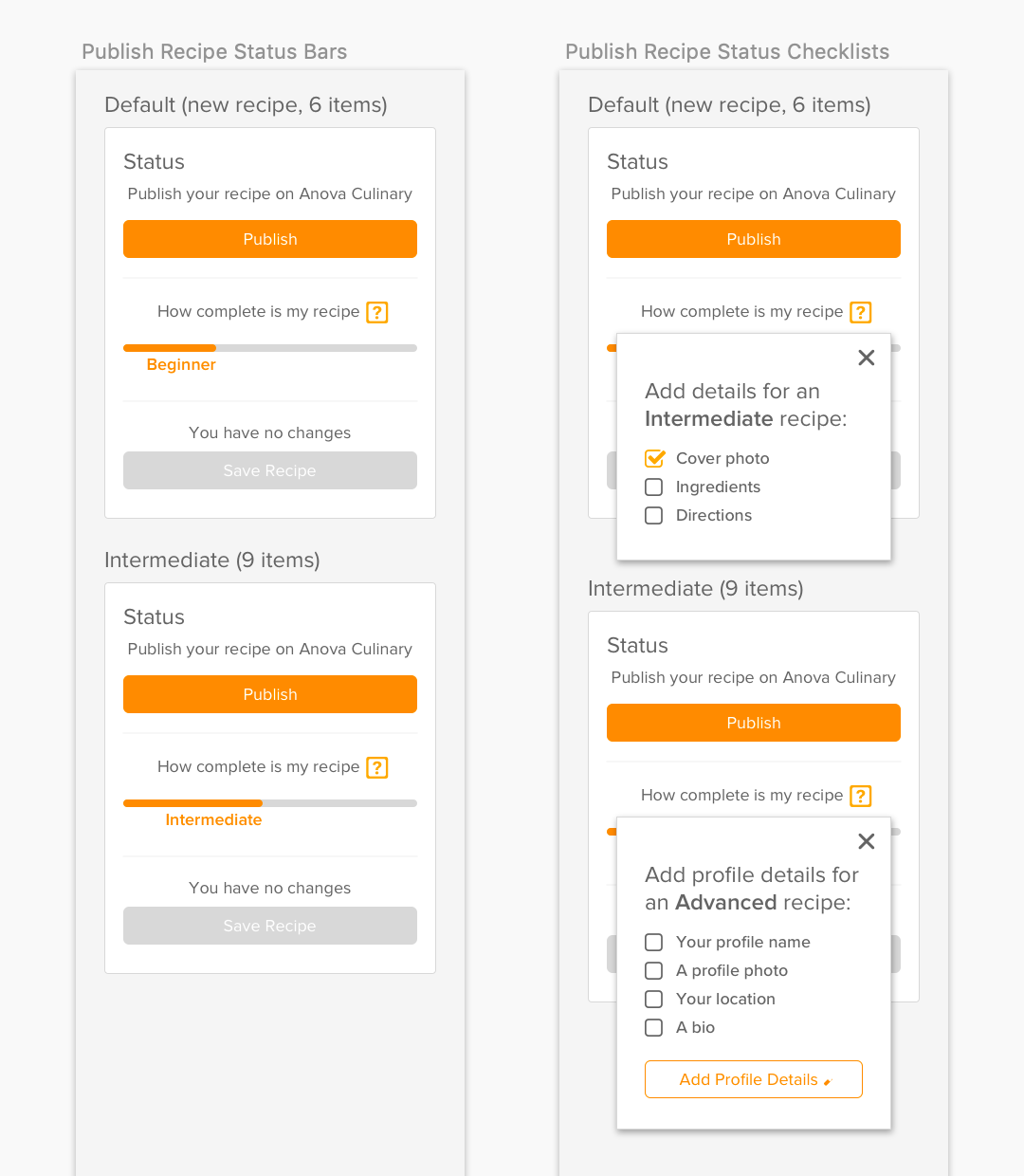The image size is (1024, 1176).
Task: Open help icon in Beginner status card
Action: 377,312
